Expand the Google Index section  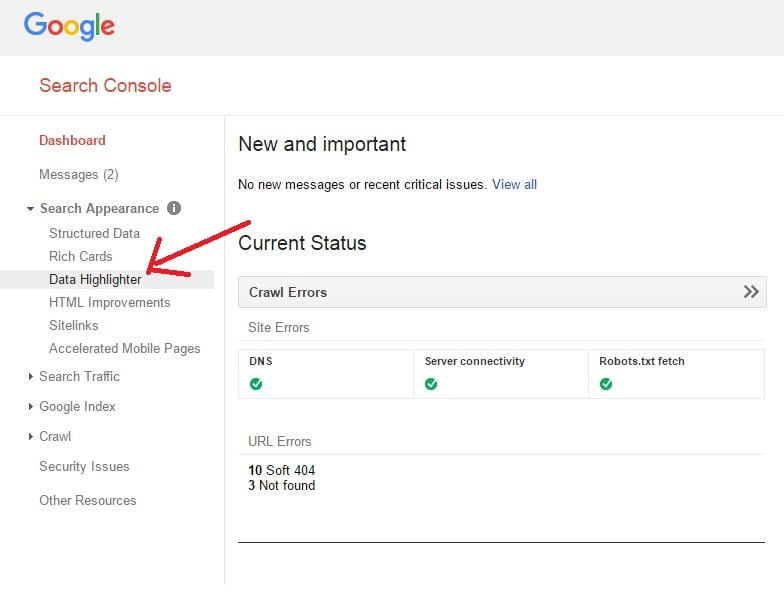point(31,407)
